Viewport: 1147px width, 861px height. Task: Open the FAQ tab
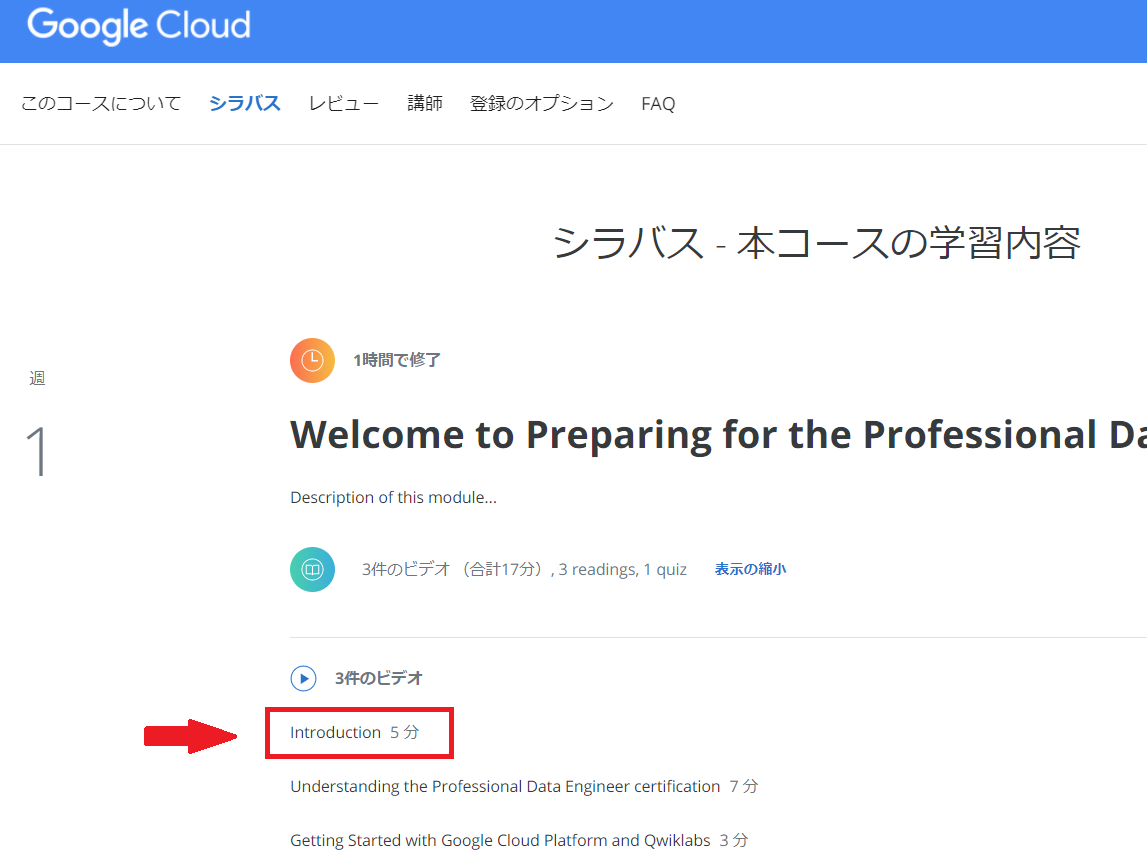(x=658, y=104)
